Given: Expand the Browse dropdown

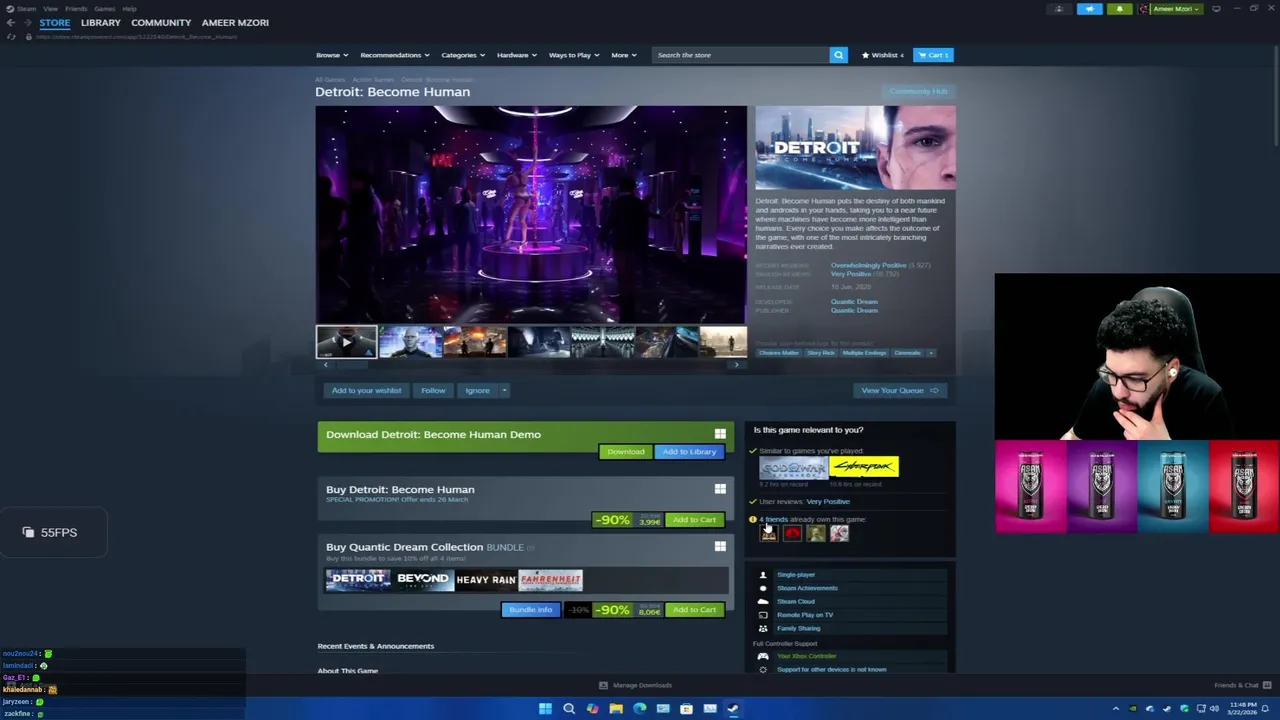Looking at the screenshot, I should pyautogui.click(x=332, y=55).
